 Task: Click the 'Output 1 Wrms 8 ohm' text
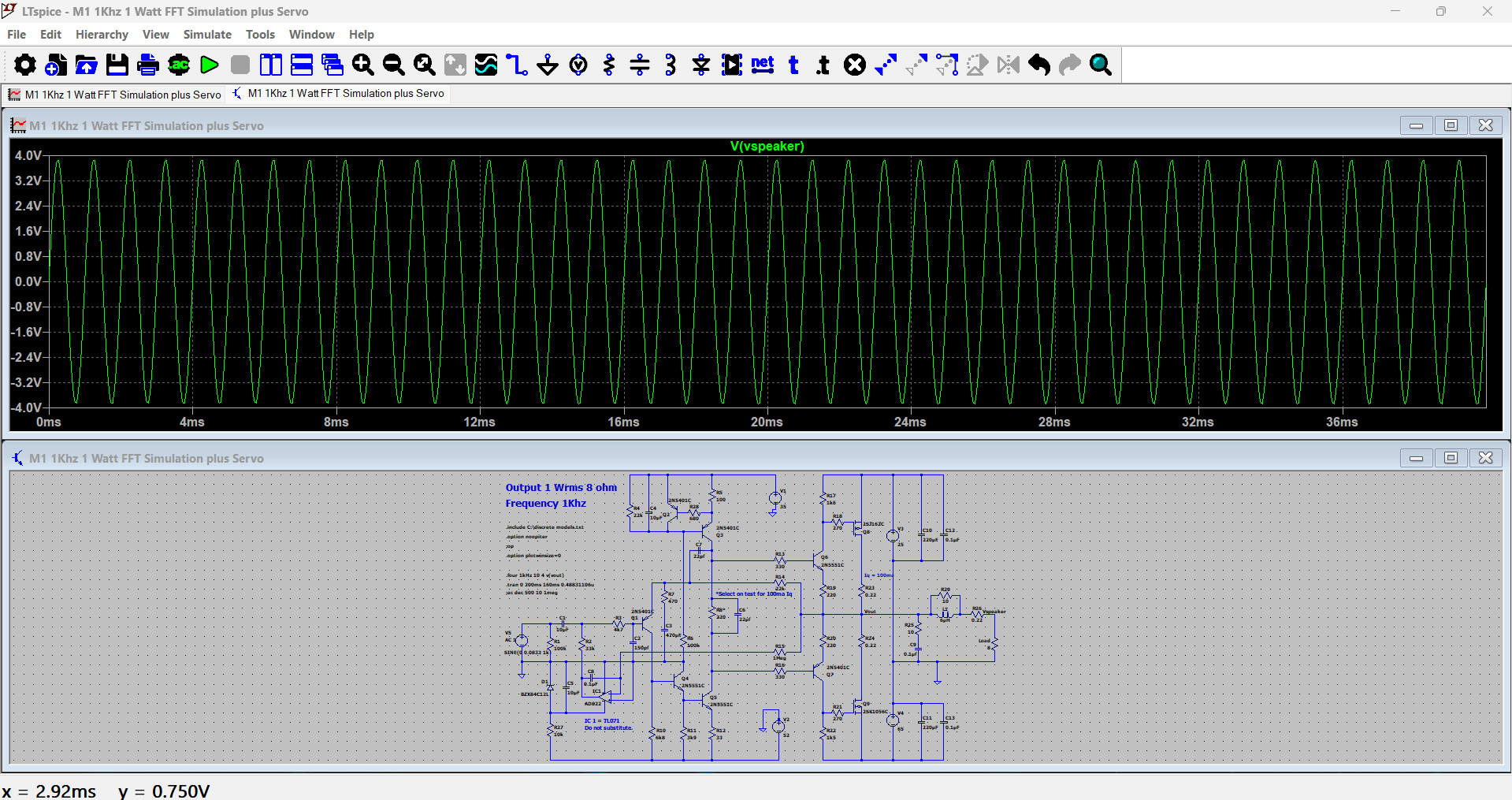(561, 488)
